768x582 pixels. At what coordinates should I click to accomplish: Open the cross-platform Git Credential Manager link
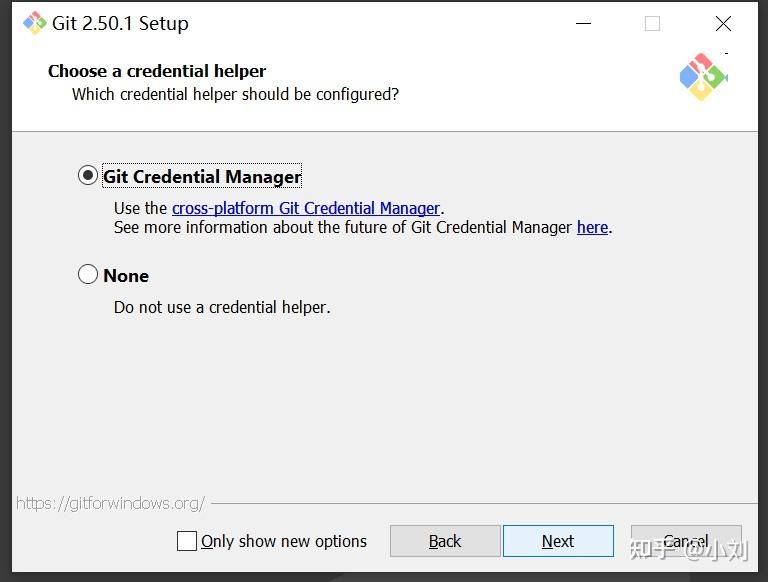pos(306,208)
